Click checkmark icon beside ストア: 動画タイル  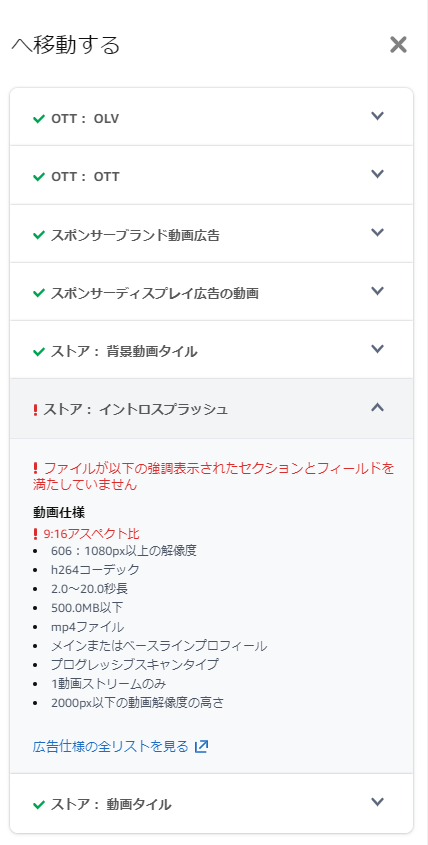(x=39, y=805)
